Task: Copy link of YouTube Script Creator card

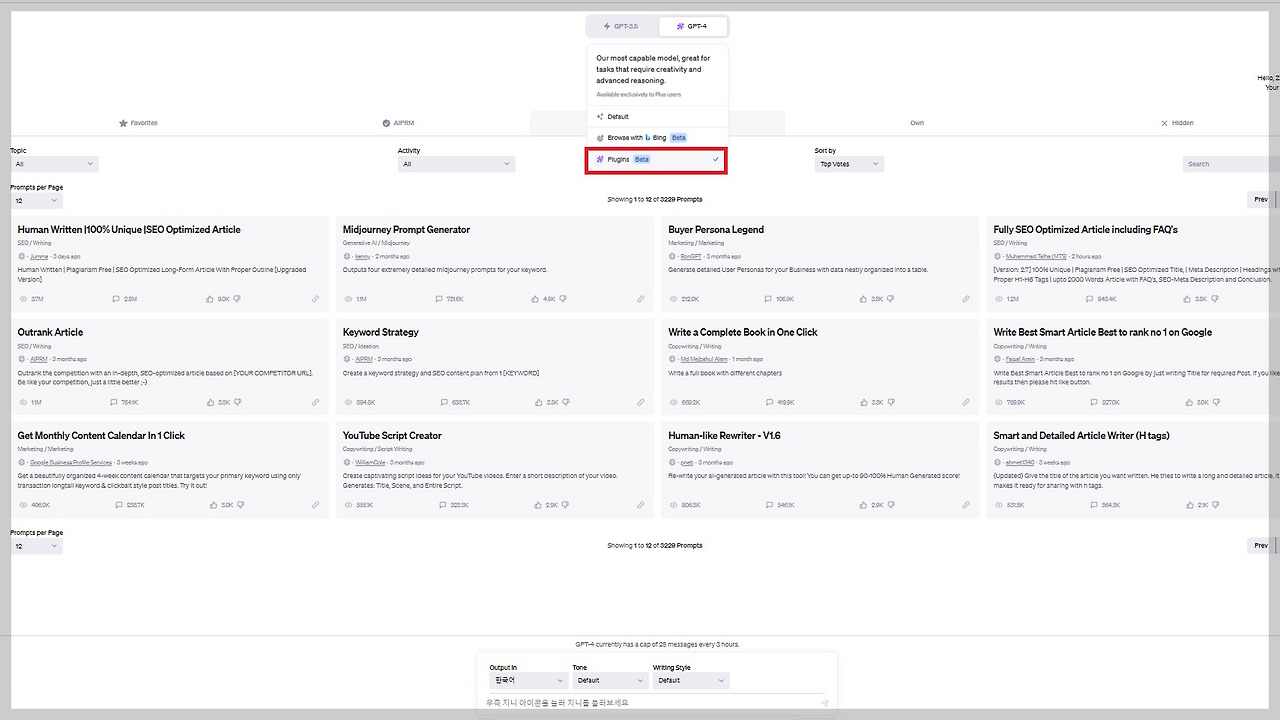Action: [641, 505]
